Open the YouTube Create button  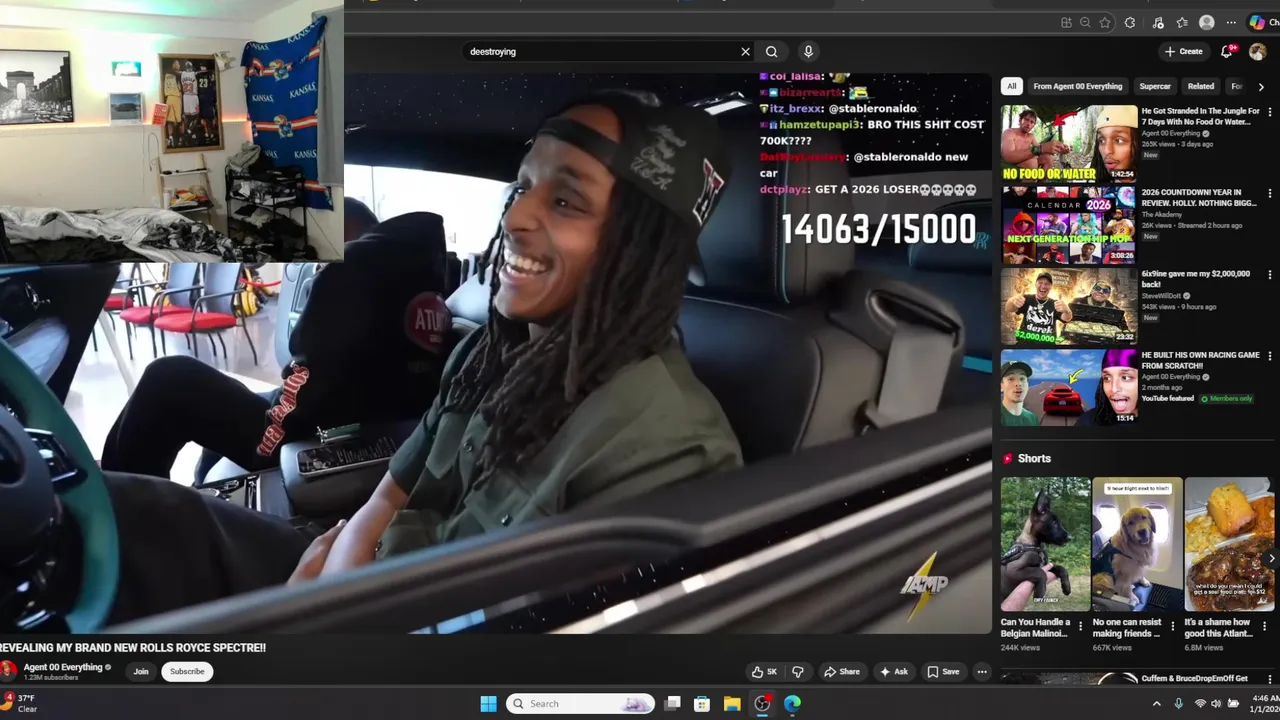pos(1184,52)
